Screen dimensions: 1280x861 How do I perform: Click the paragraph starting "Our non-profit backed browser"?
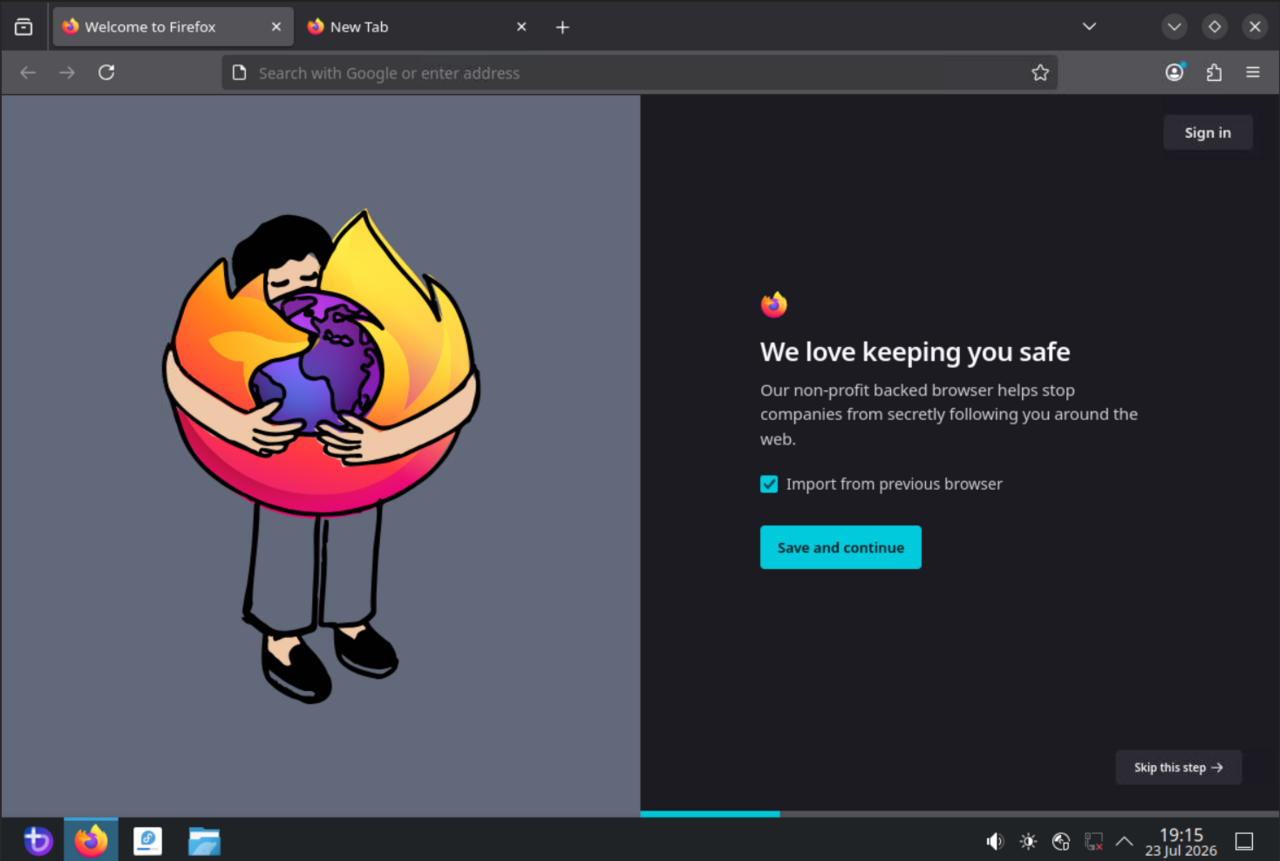coord(949,414)
